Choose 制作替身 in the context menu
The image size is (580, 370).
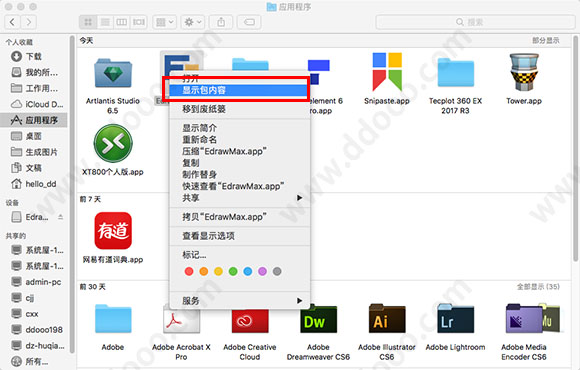click(239, 174)
